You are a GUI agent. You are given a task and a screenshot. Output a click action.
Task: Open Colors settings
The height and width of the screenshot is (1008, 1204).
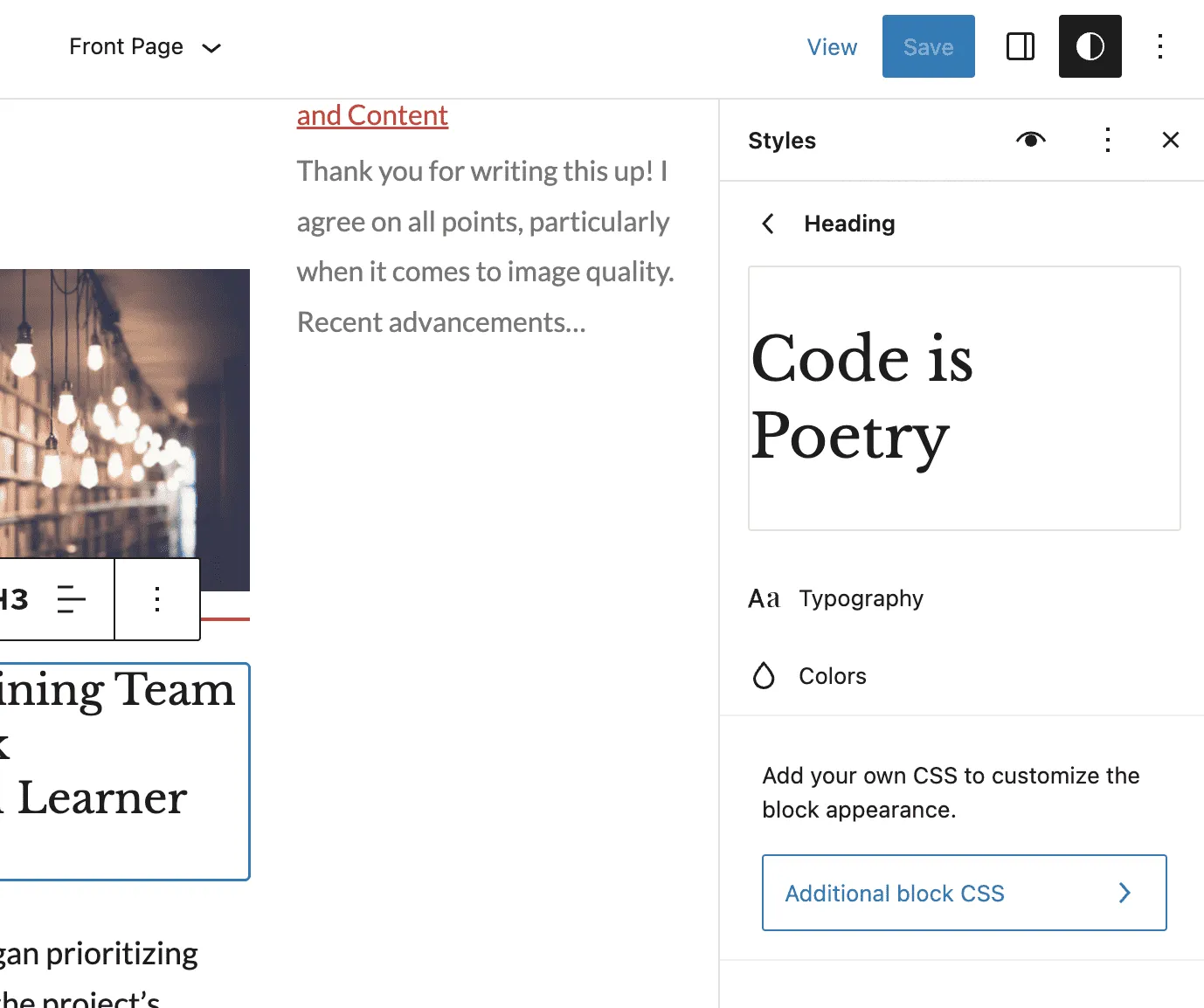964,676
